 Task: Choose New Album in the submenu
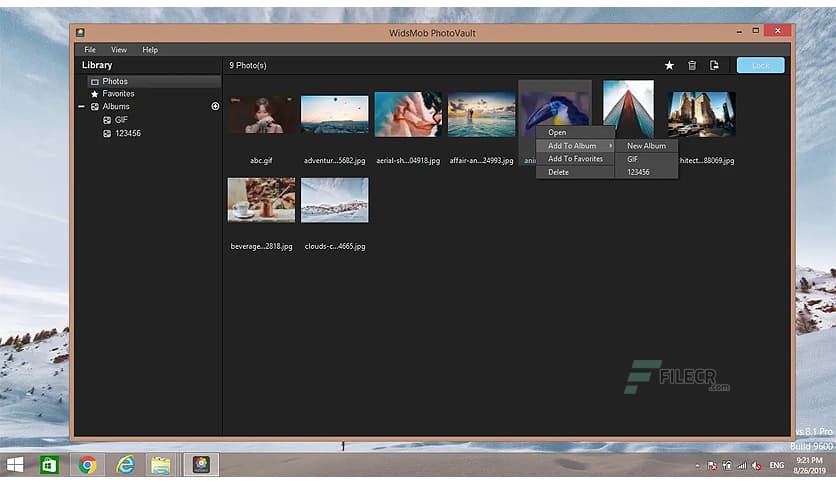(646, 146)
